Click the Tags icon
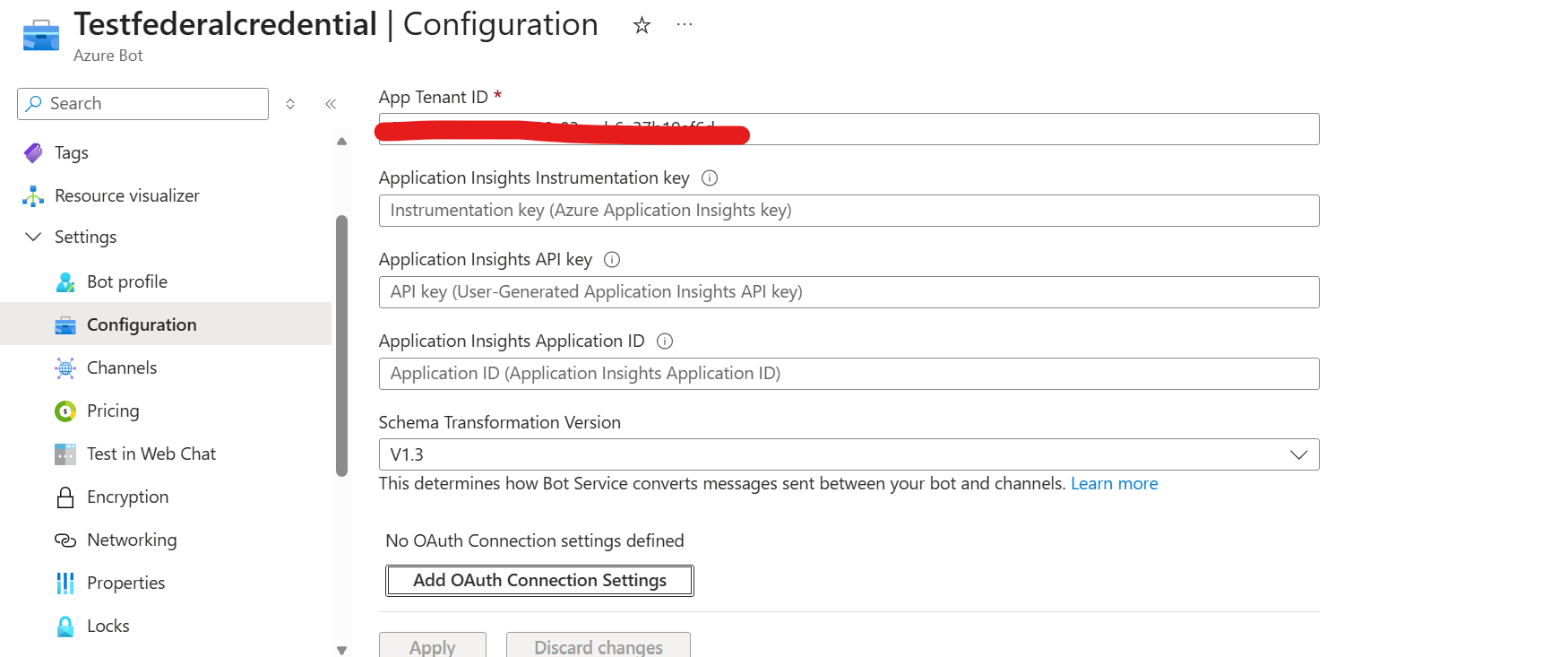Screen dimensions: 1568x657 click(x=33, y=152)
